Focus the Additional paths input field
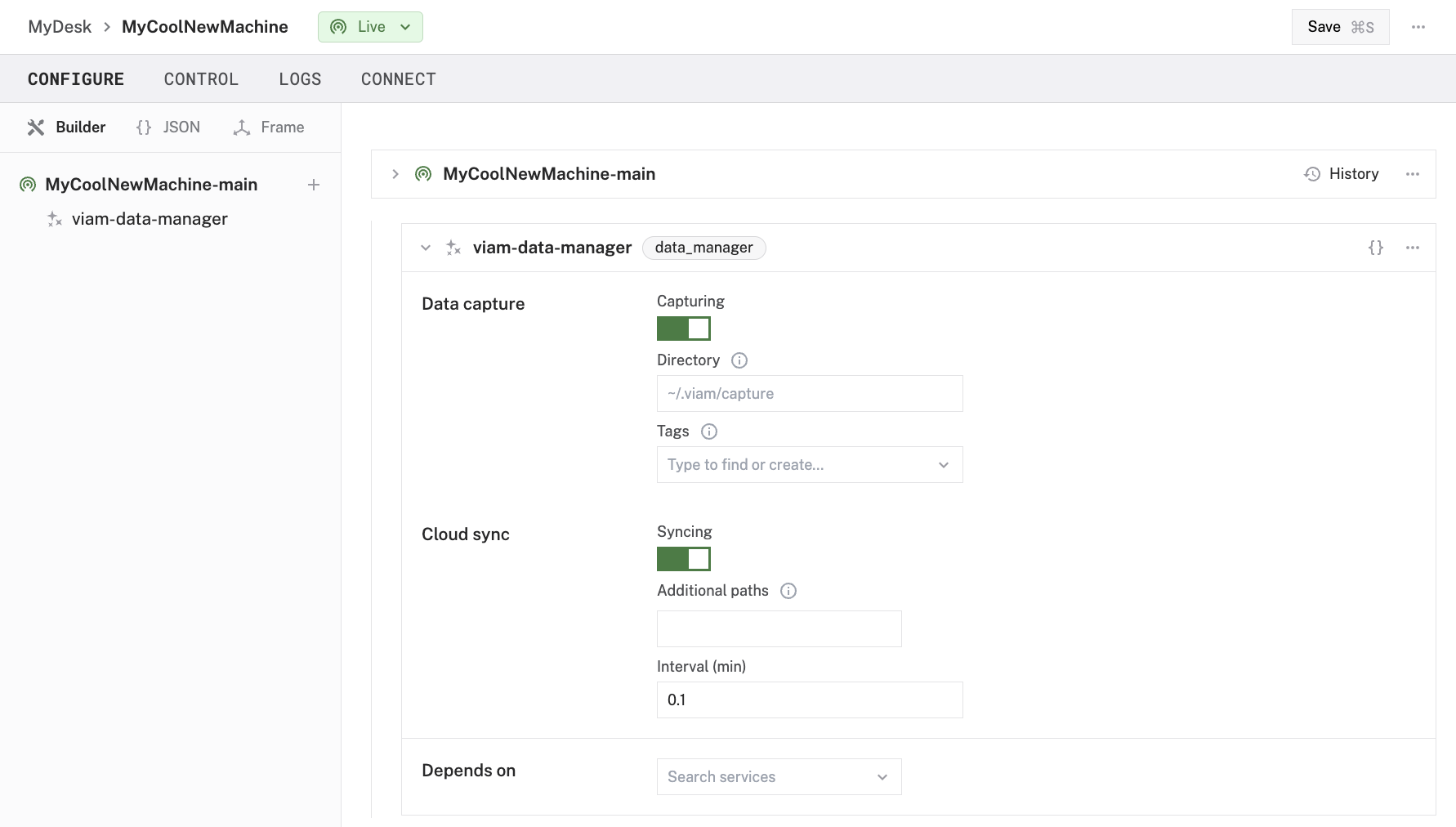The height and width of the screenshot is (827, 1456). click(779, 629)
